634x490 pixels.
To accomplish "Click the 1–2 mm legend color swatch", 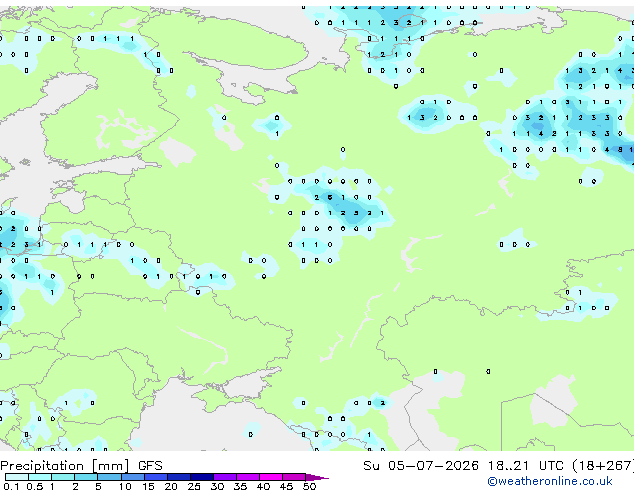I will pos(63,477).
